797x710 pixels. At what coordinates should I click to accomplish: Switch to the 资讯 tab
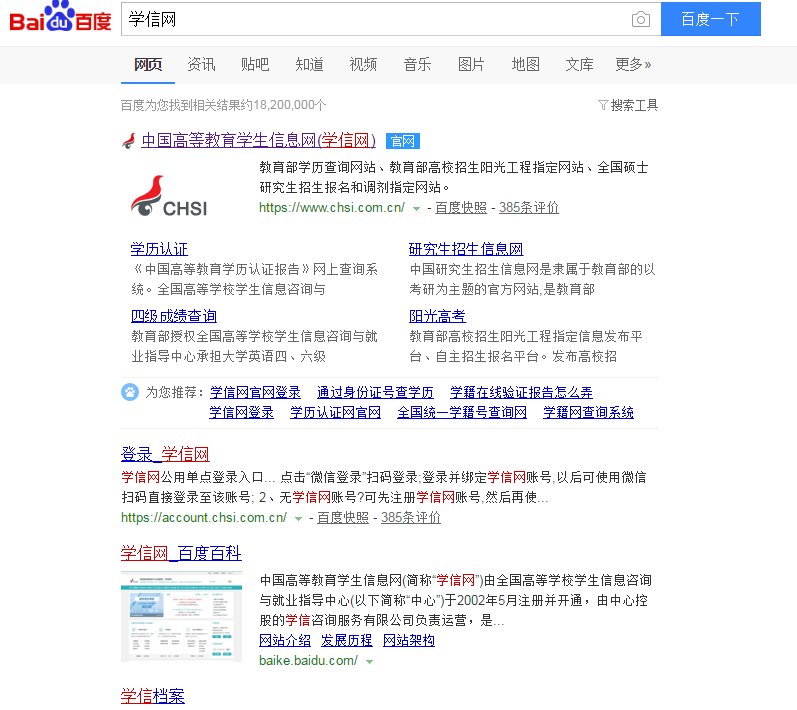(201, 65)
